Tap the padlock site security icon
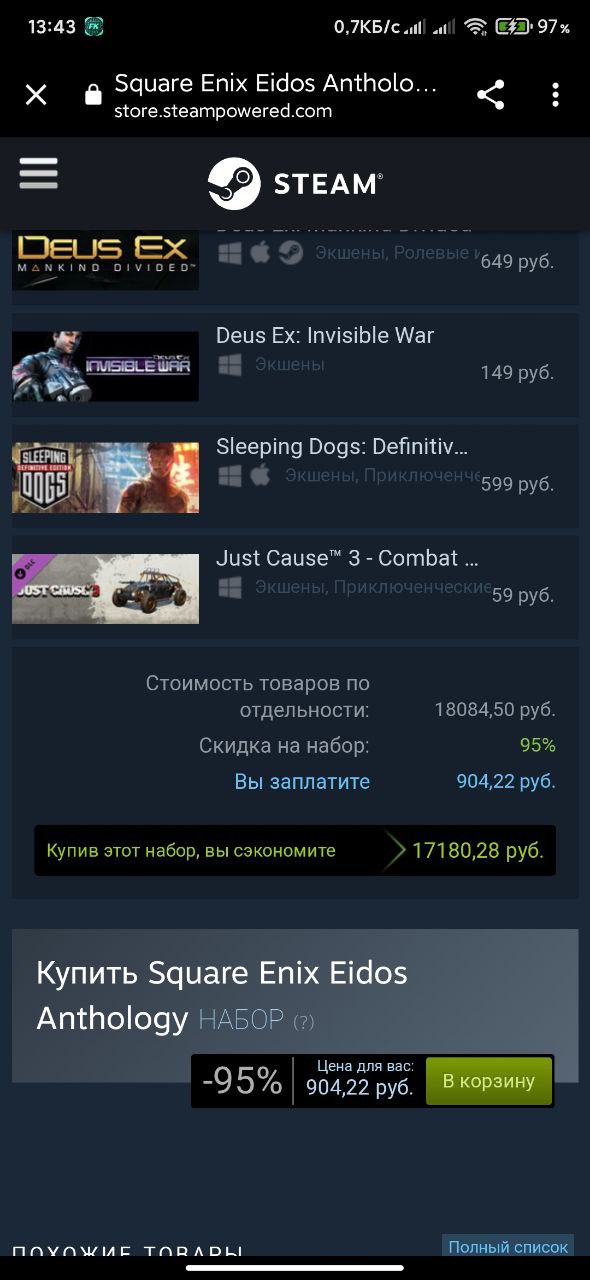The height and width of the screenshot is (1280, 590). 93,95
